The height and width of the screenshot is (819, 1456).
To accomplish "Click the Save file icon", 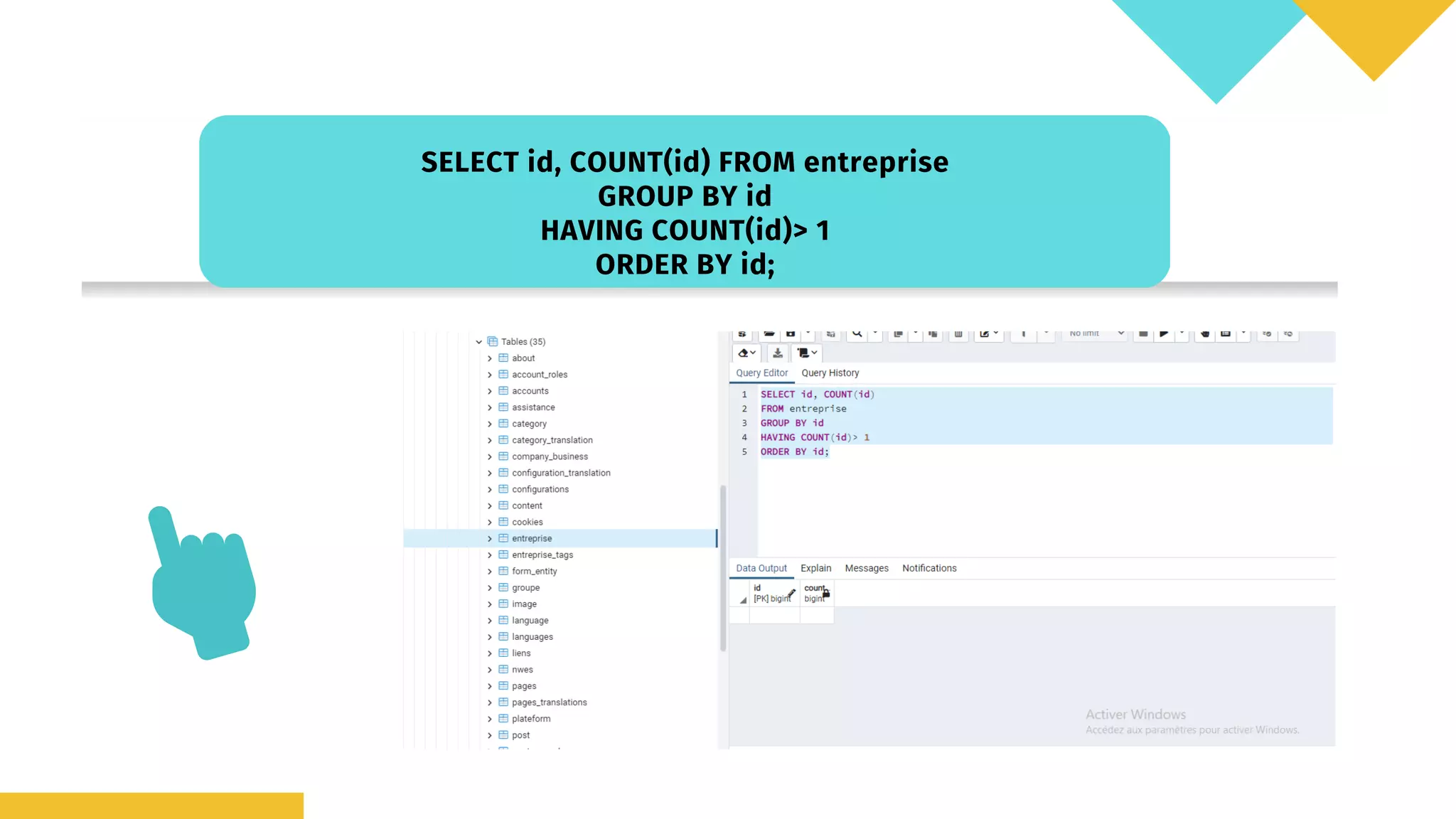I will click(791, 334).
